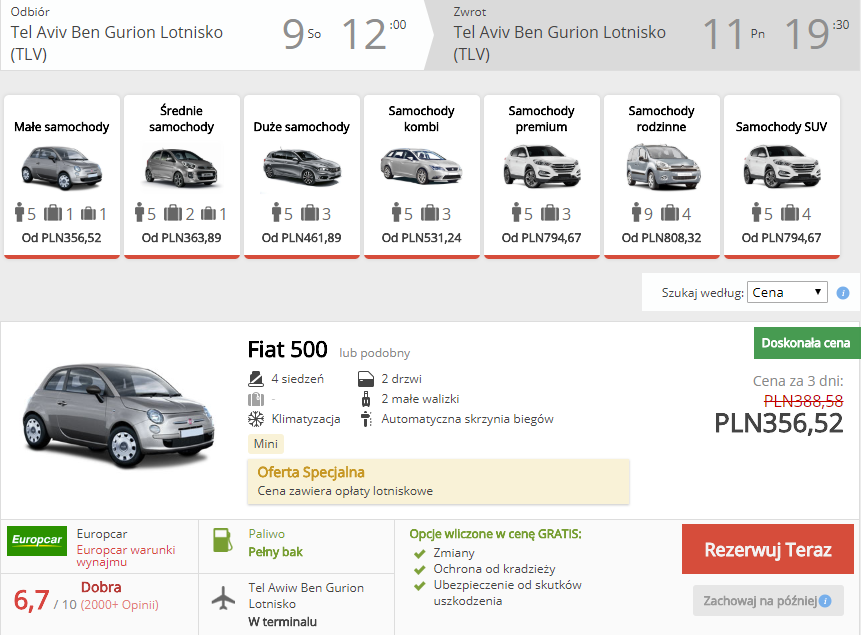861x635 pixels.
Task: Choose the Samochody premium category
Action: point(541,176)
